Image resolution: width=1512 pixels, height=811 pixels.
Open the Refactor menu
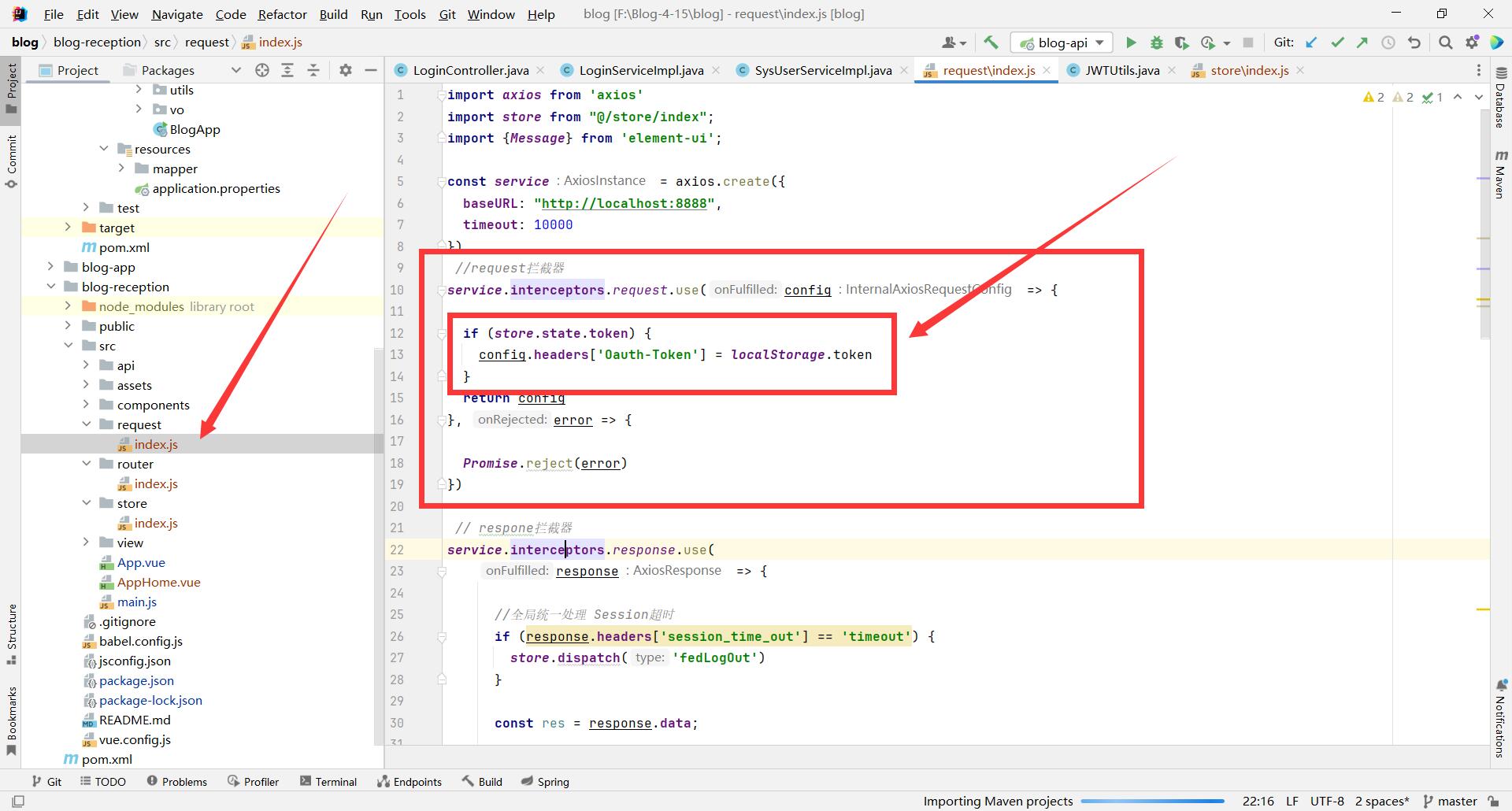click(282, 14)
